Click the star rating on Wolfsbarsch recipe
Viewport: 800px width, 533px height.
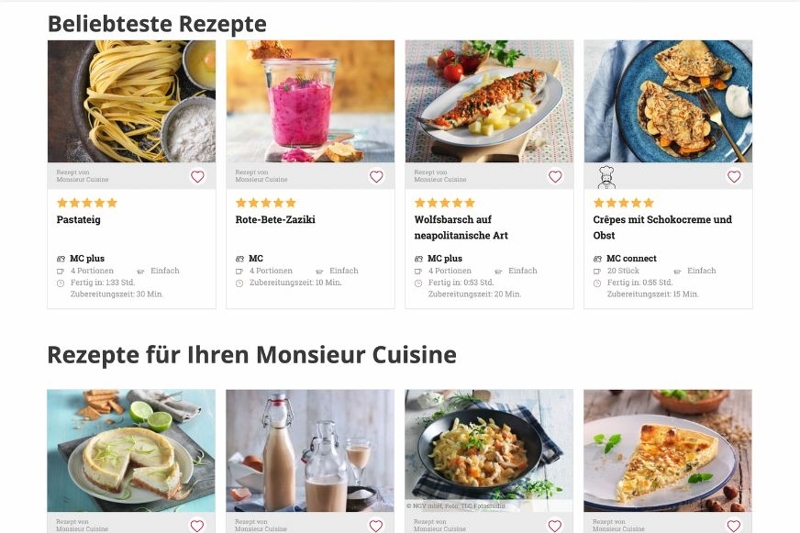pyautogui.click(x=445, y=203)
